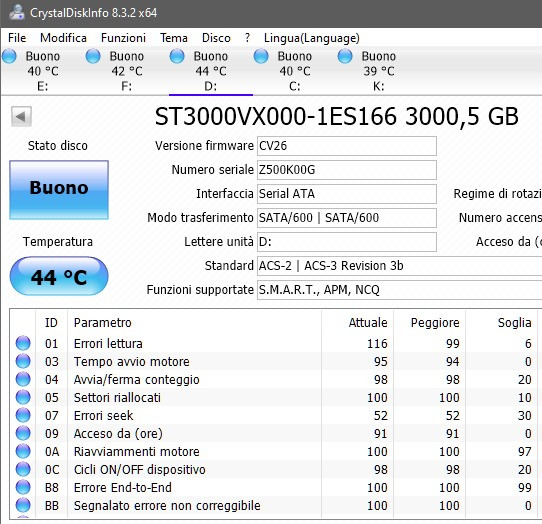Viewport: 542px width, 524px height.
Task: Open the Modifica menu
Action: [x=63, y=38]
